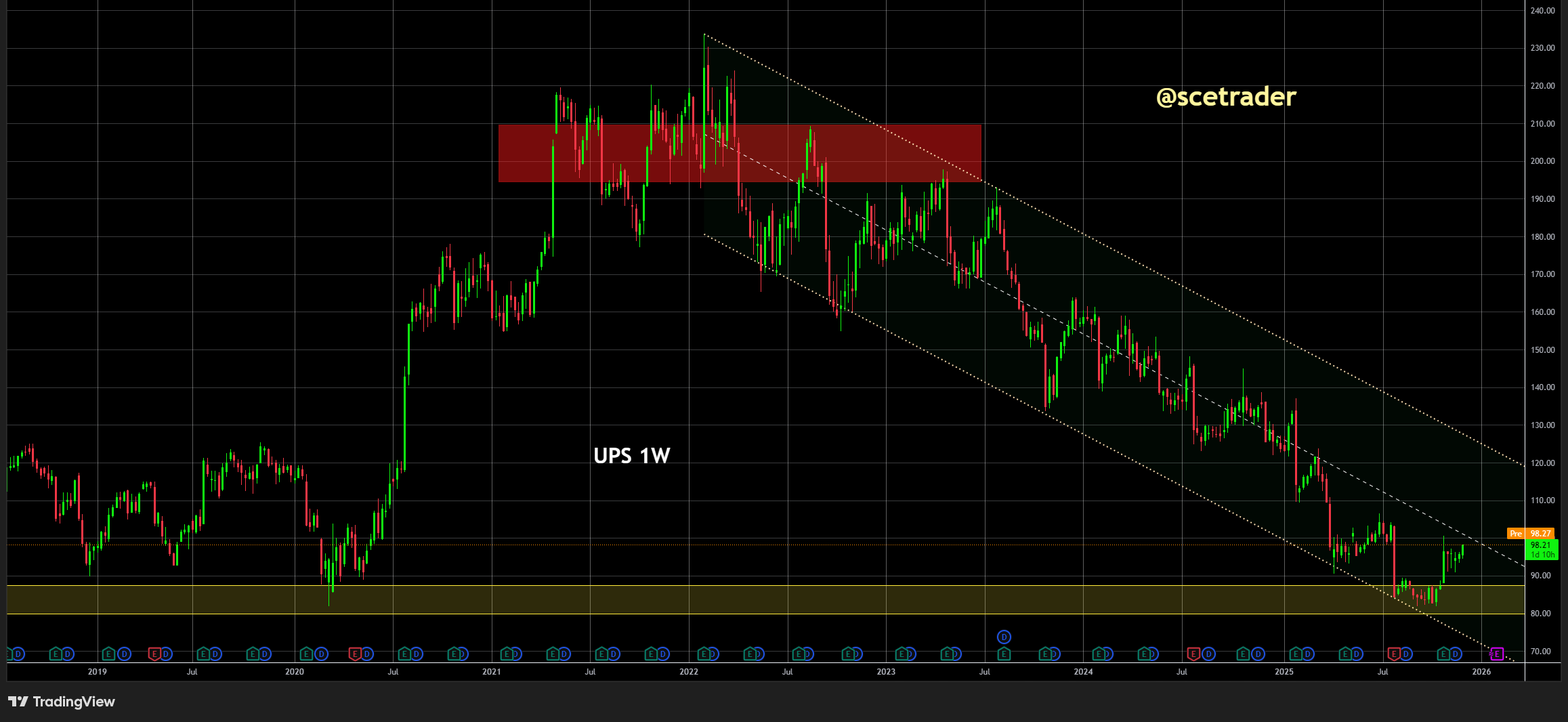Screen dimensions: 1568x722
Task: Select the @scetrader text annotation
Action: click(x=1226, y=97)
